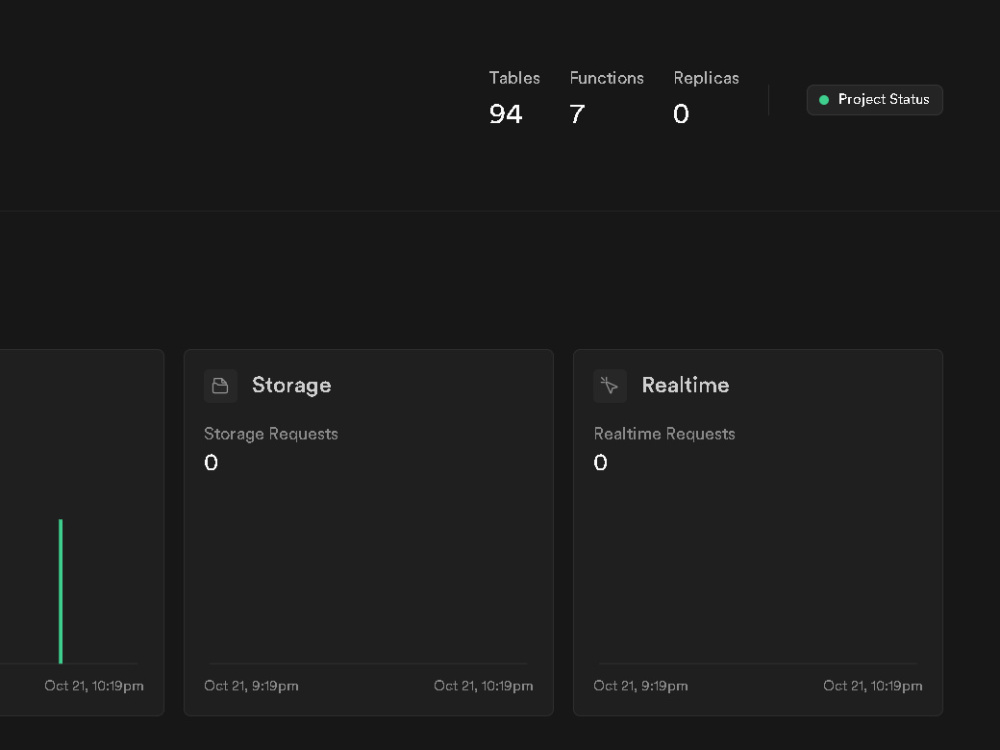The image size is (1000, 750).
Task: Click the Functions label
Action: coord(607,78)
